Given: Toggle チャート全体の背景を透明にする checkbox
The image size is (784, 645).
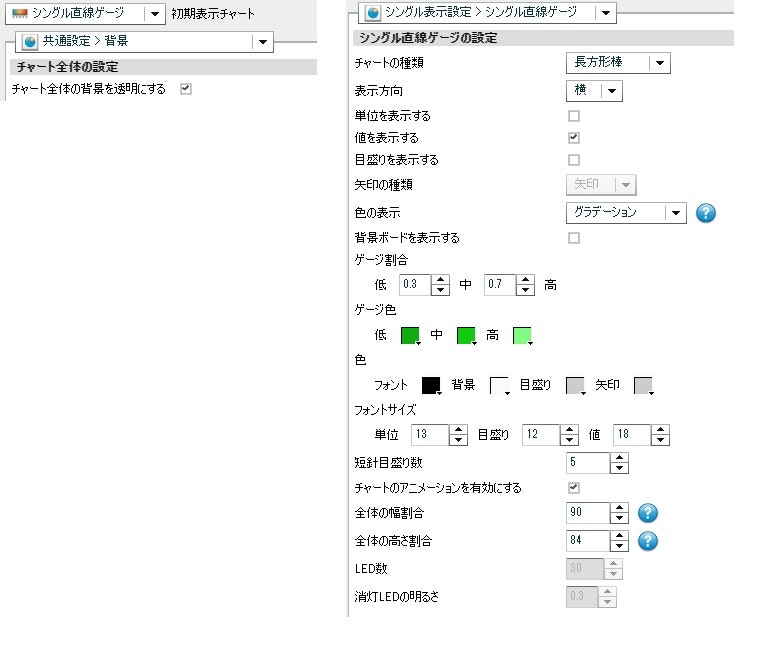Looking at the screenshot, I should (186, 89).
